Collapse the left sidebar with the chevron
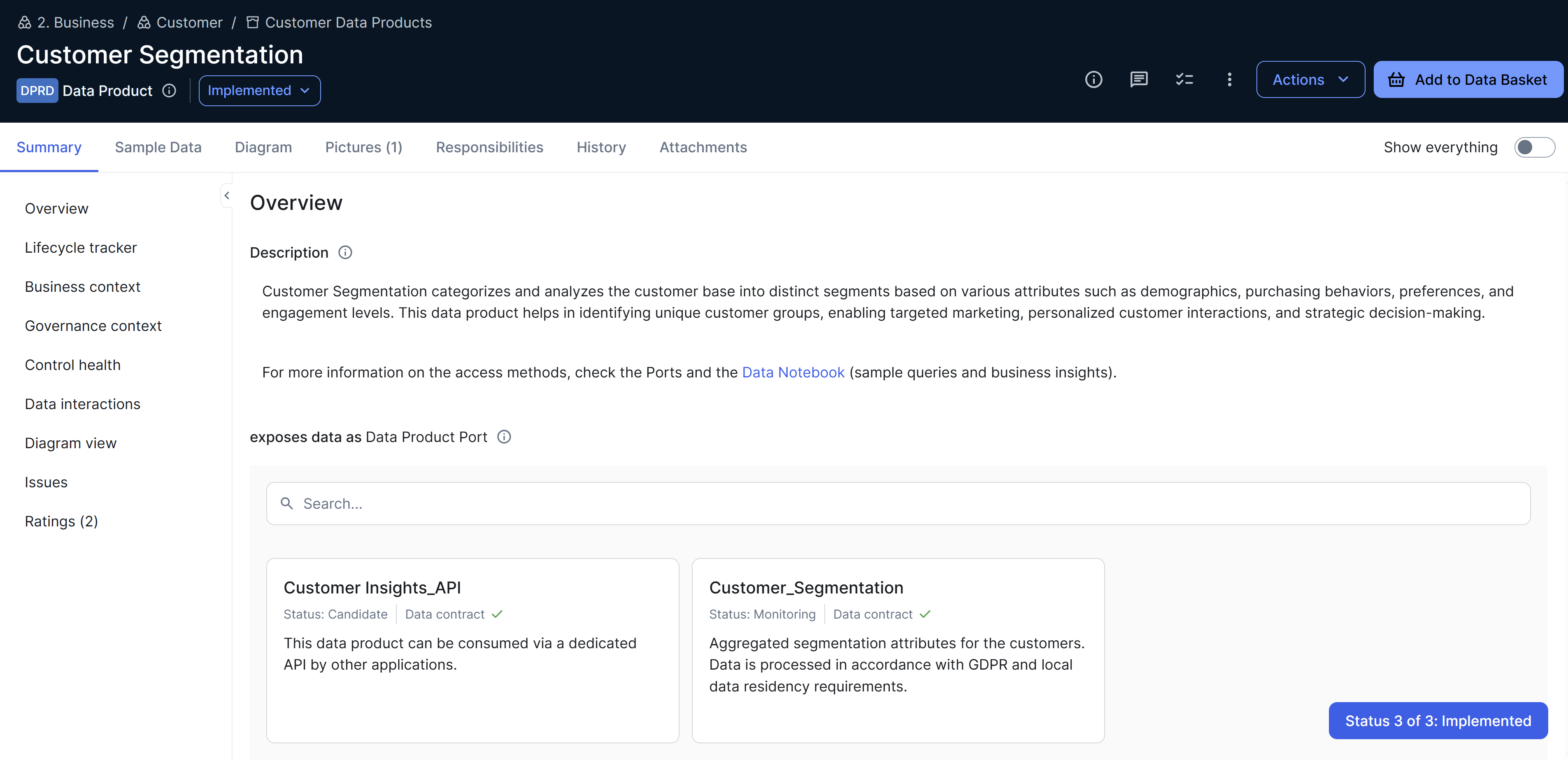Screen dimensions: 1568x761 point(226,195)
